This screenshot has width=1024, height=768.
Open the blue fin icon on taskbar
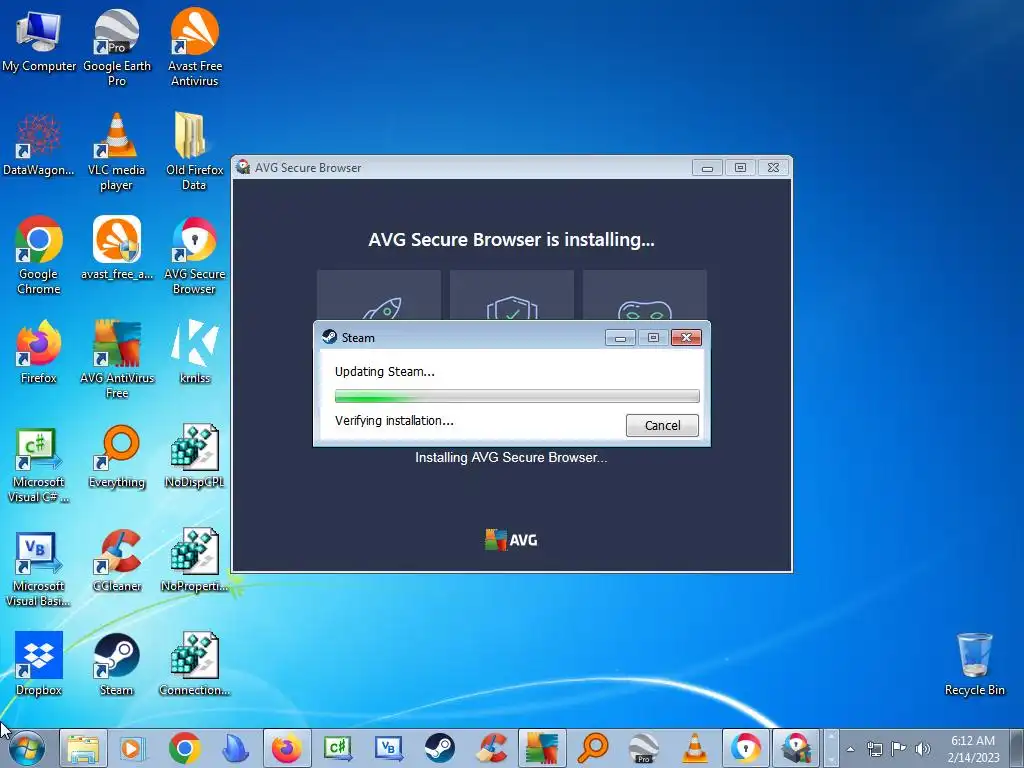(235, 748)
